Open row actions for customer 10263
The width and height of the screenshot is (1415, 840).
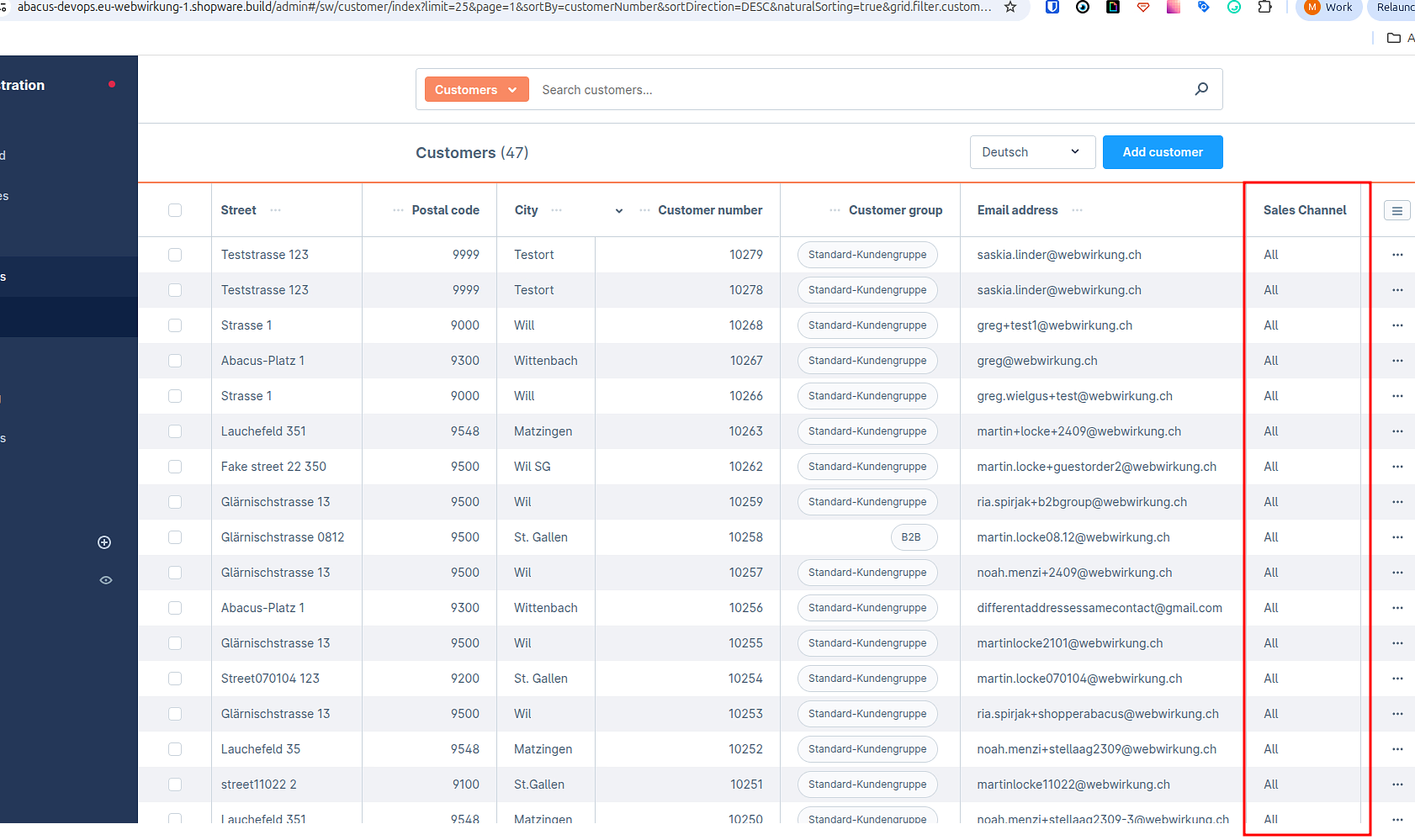pos(1397,431)
